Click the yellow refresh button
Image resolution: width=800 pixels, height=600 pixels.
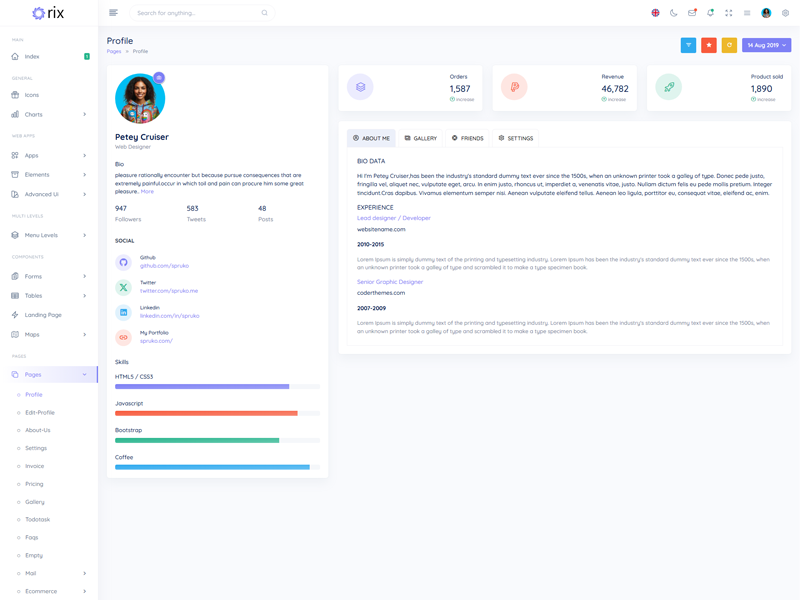[729, 45]
